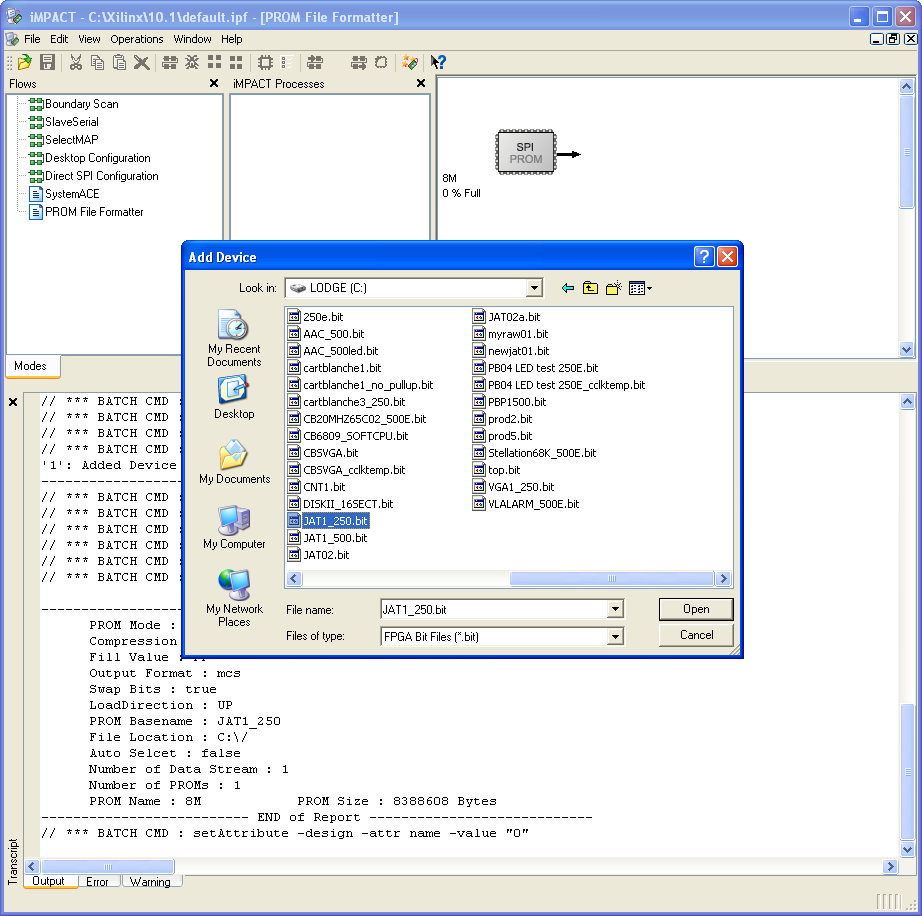922x916 pixels.
Task: Go up one folder level in Add Device
Action: tap(590, 288)
